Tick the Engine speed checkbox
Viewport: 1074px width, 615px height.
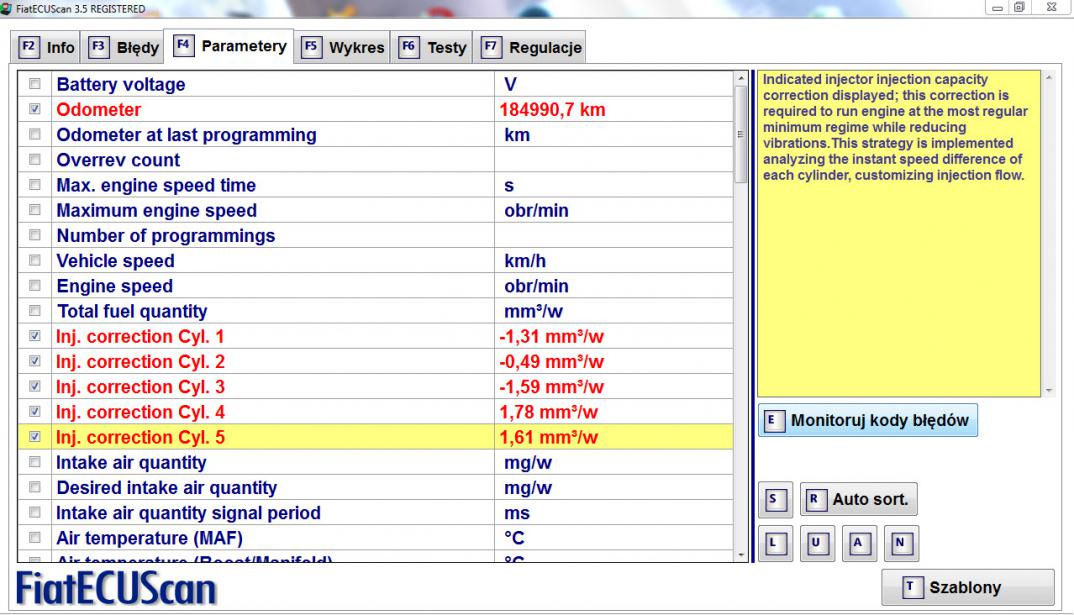pos(34,286)
